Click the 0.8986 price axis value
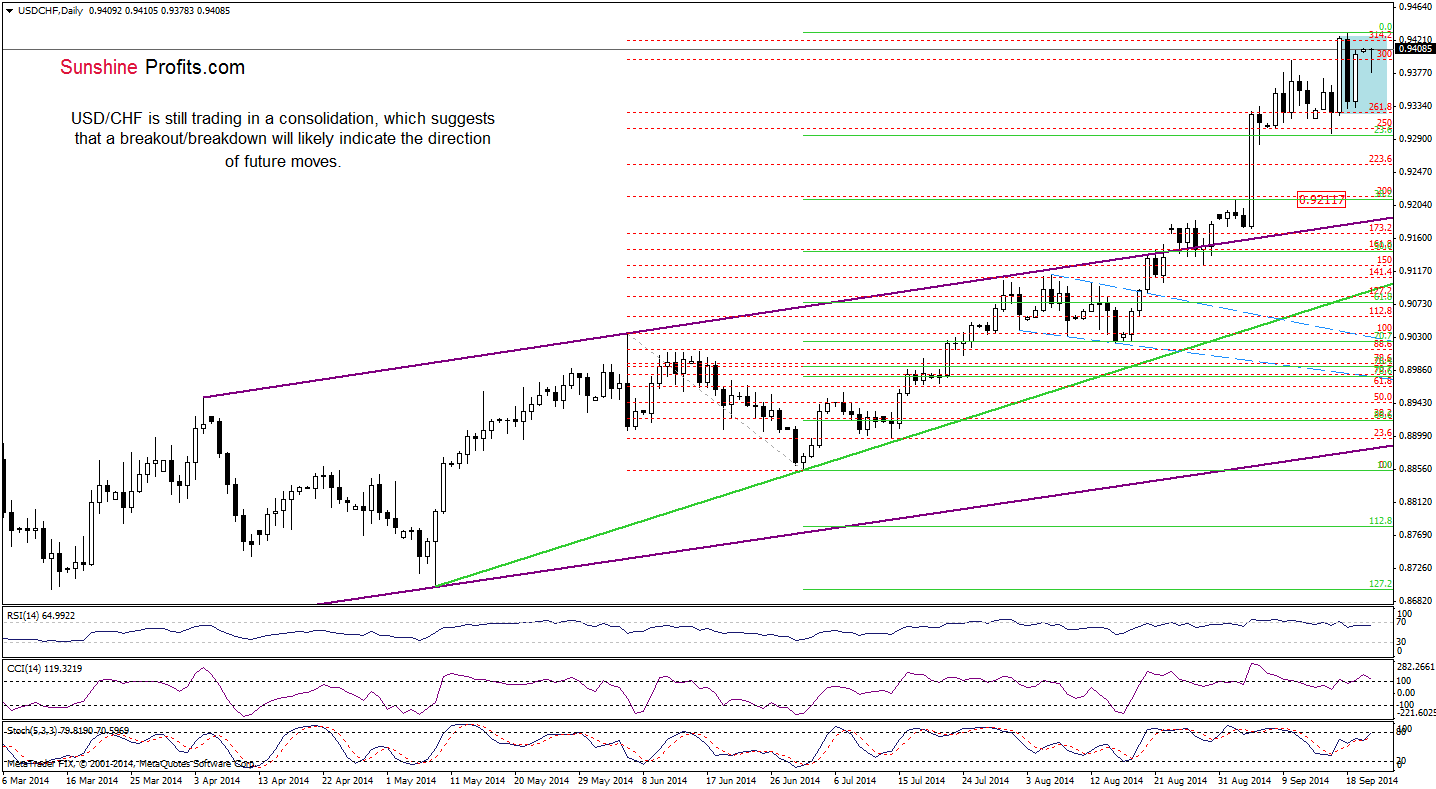Viewport: 1436px width, 789px height. coord(1414,369)
